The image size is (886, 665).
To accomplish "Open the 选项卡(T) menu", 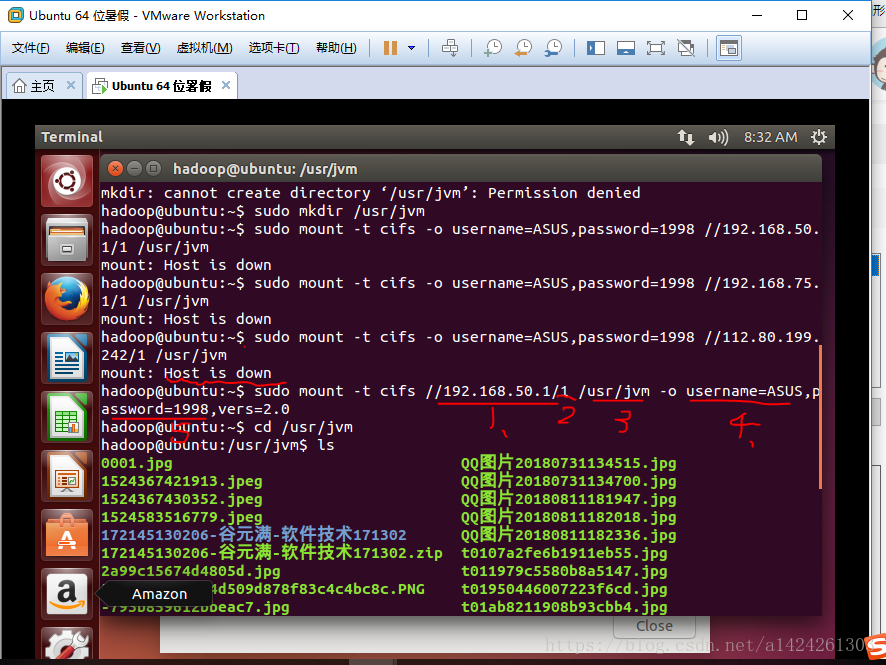I will [274, 48].
